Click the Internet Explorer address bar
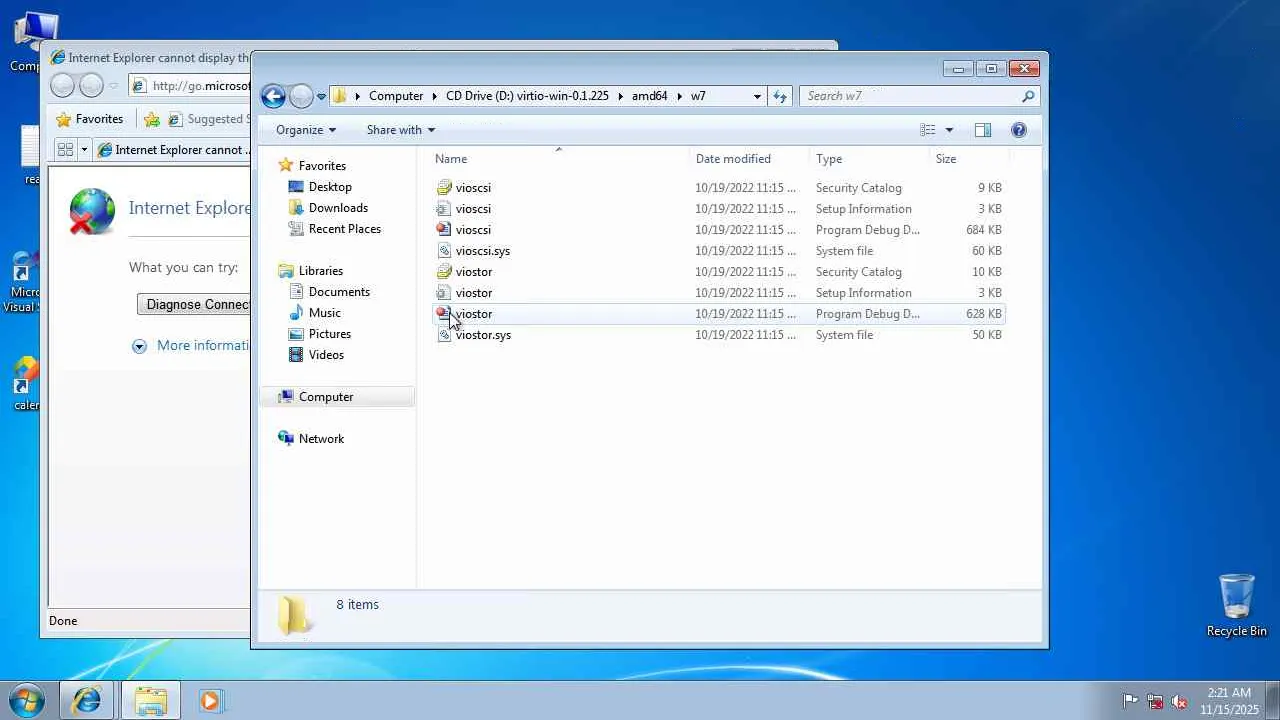1280x720 pixels. [x=190, y=86]
